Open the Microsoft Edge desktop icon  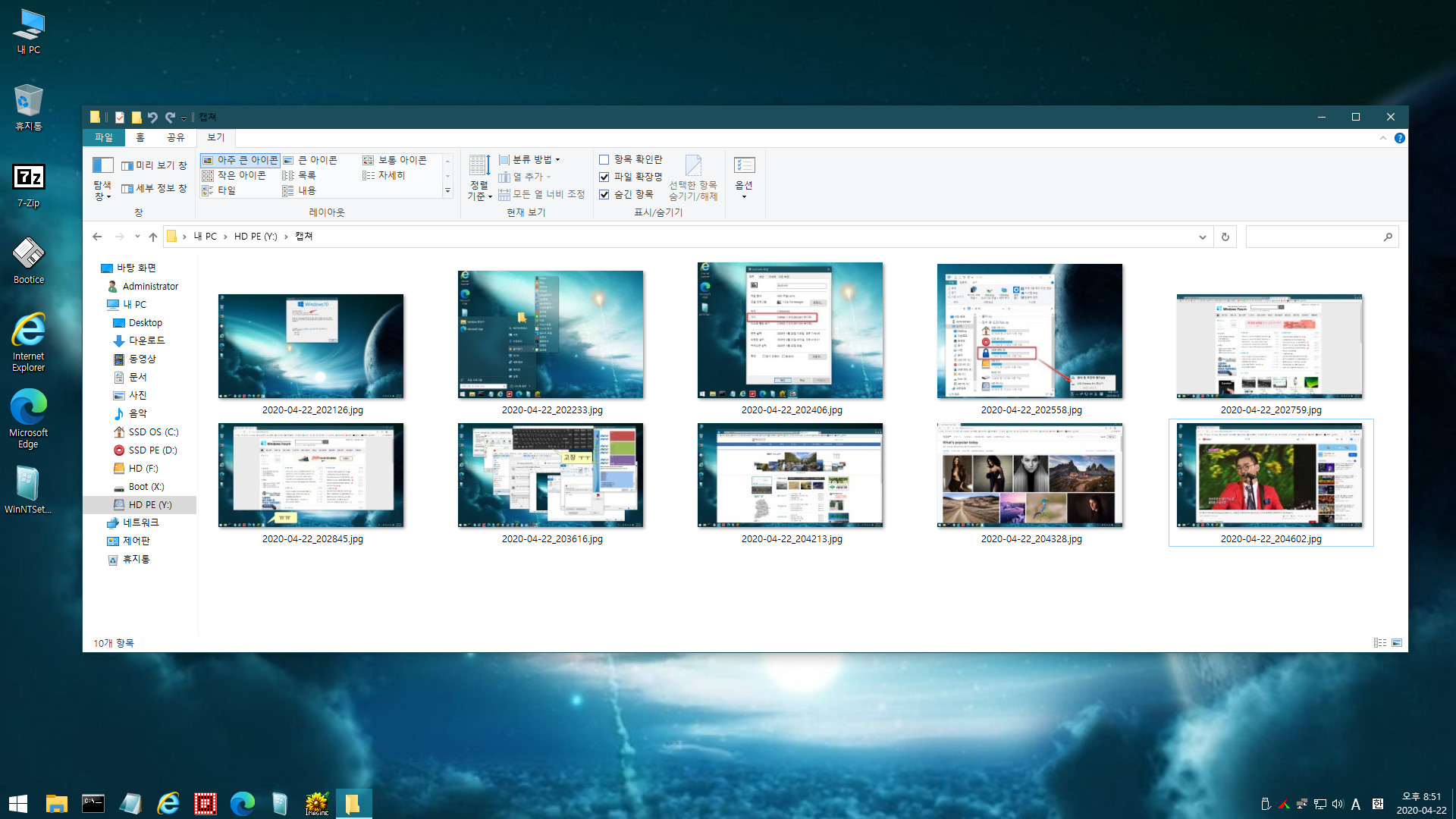[29, 419]
